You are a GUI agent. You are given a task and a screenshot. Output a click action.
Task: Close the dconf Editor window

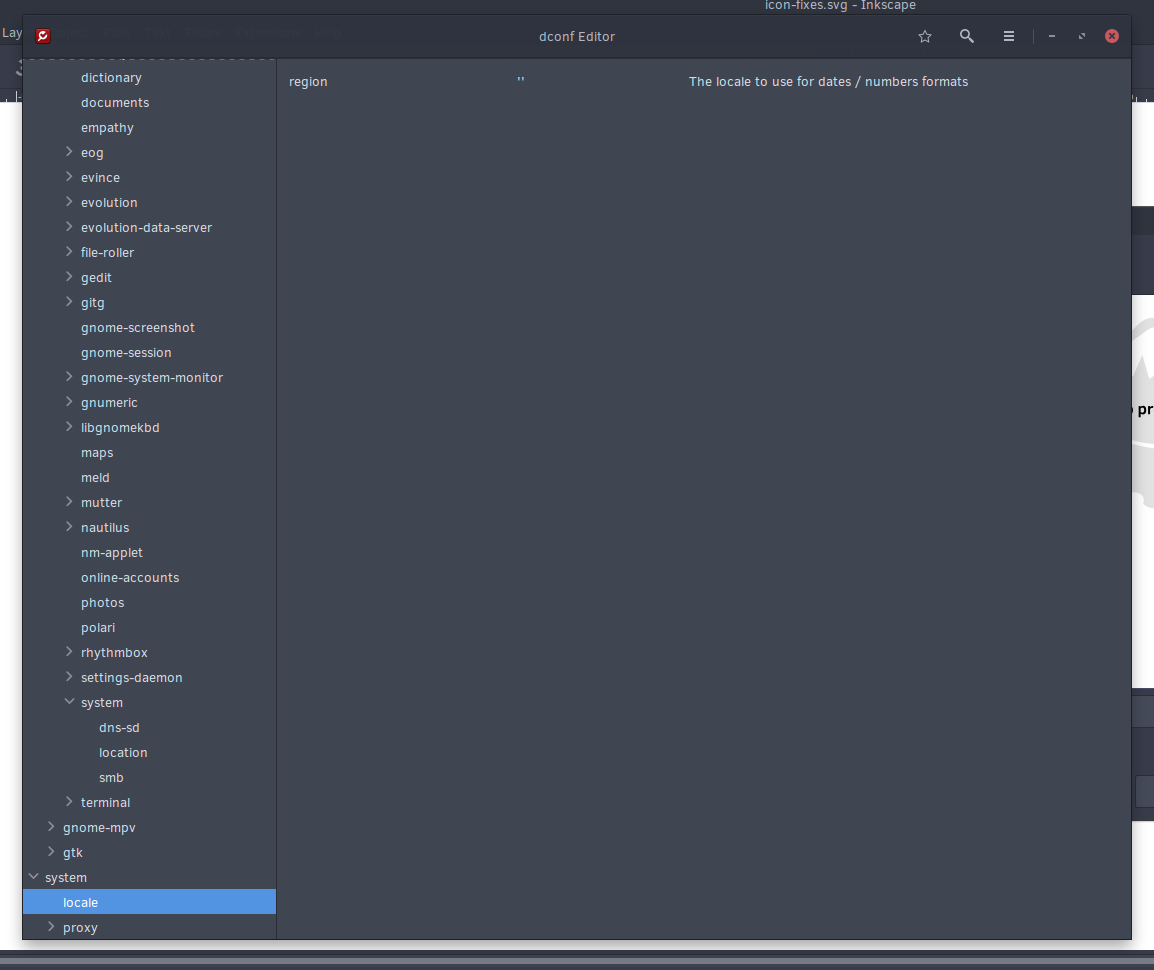click(1112, 36)
